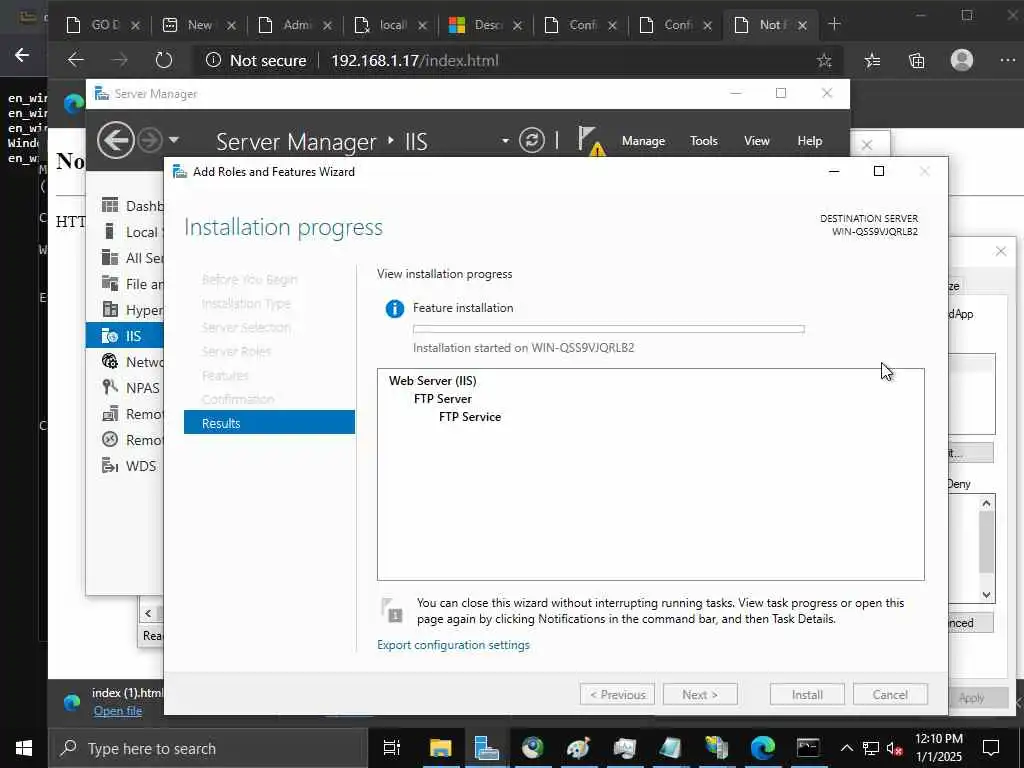Click the Feature installation info icon
Image resolution: width=1024 pixels, height=768 pixels.
pos(394,308)
